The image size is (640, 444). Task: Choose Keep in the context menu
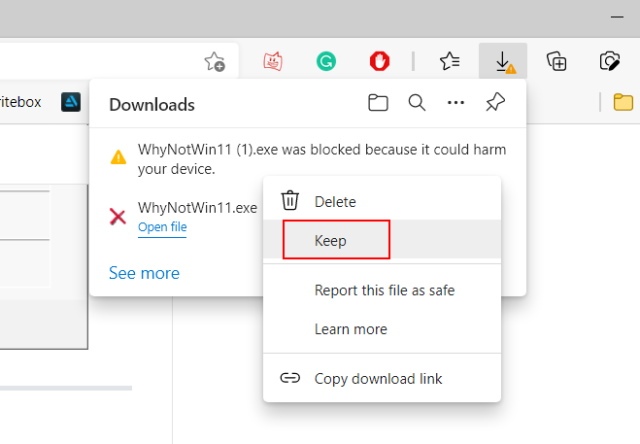[382, 240]
